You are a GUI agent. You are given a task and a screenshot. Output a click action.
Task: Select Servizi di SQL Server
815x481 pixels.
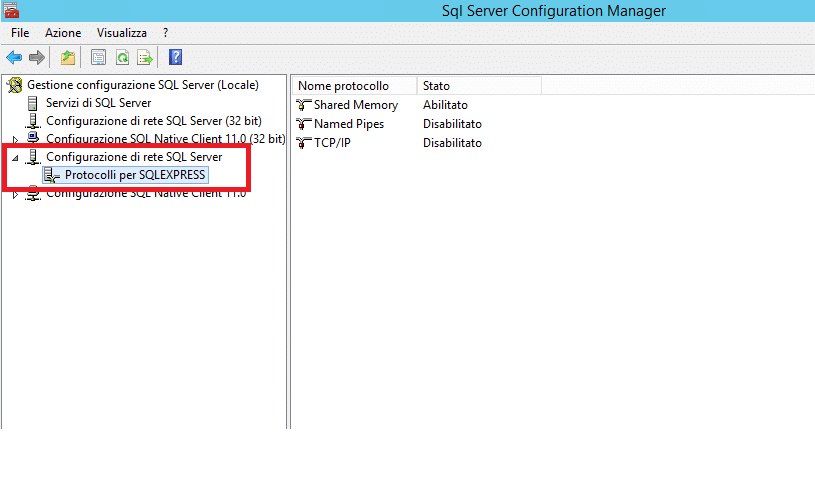coord(98,103)
